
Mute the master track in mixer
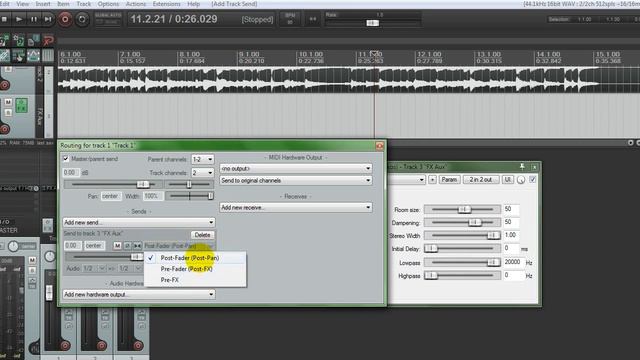32,260
